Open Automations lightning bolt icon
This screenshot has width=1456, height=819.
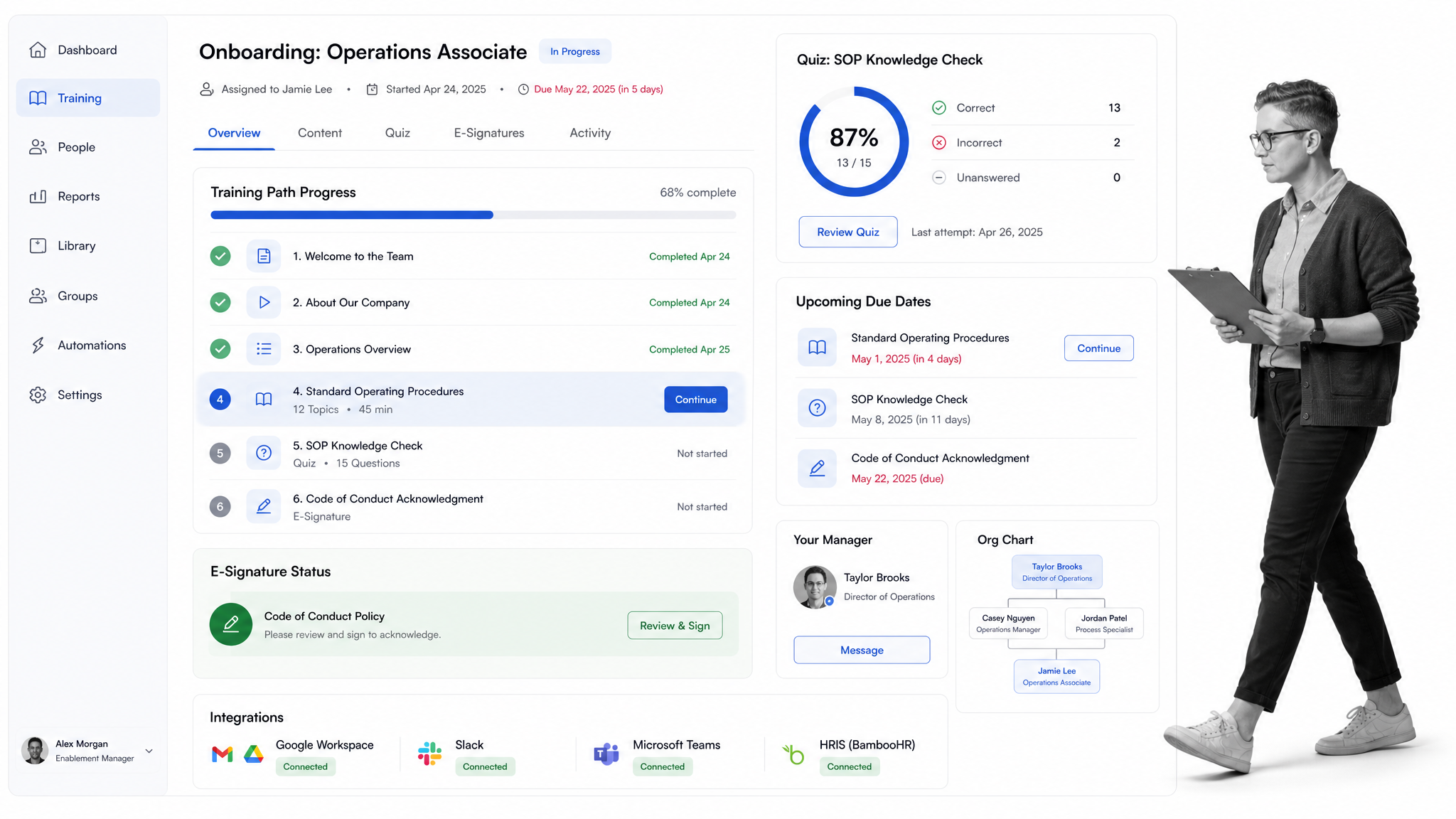(x=38, y=345)
